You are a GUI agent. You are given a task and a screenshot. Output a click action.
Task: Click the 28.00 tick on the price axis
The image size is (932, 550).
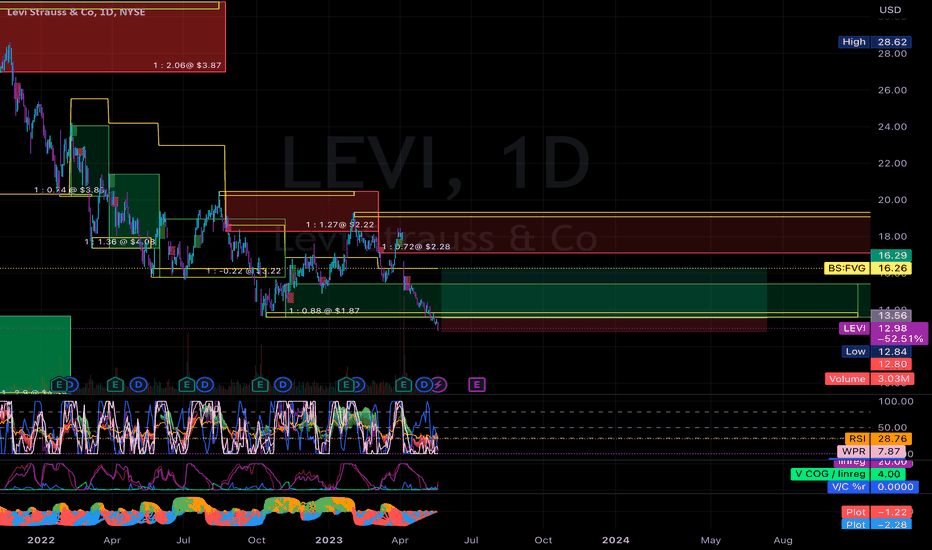point(892,54)
